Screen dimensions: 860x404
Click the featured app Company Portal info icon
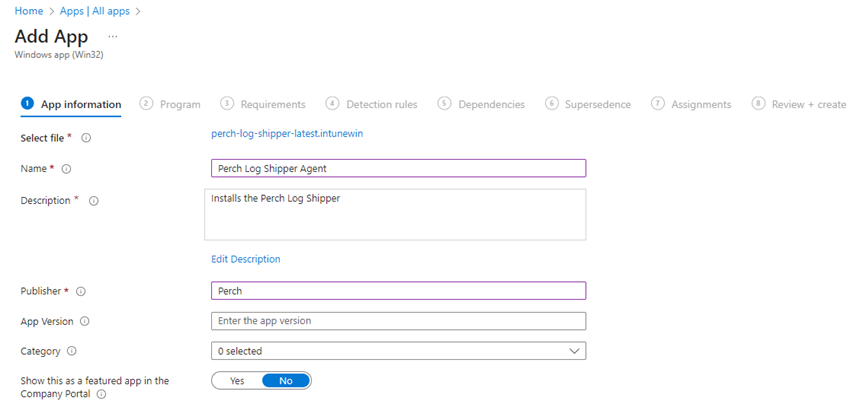pyautogui.click(x=102, y=394)
